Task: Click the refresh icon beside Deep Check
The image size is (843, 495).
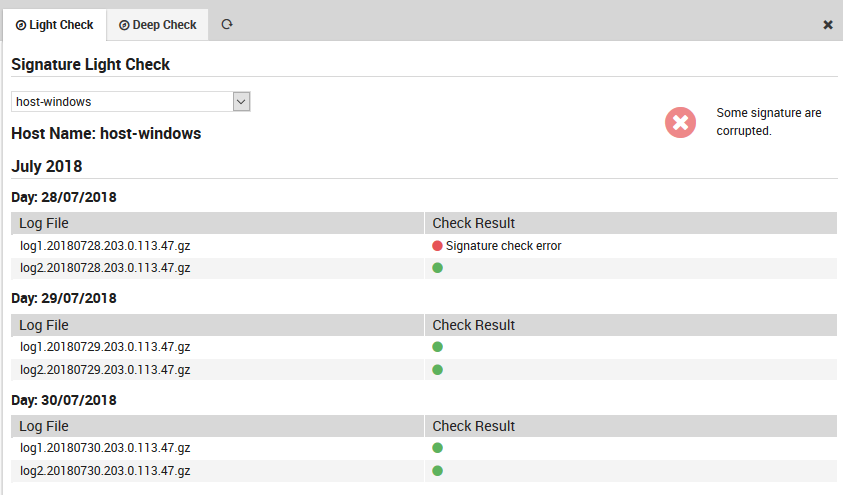Action: (227, 24)
